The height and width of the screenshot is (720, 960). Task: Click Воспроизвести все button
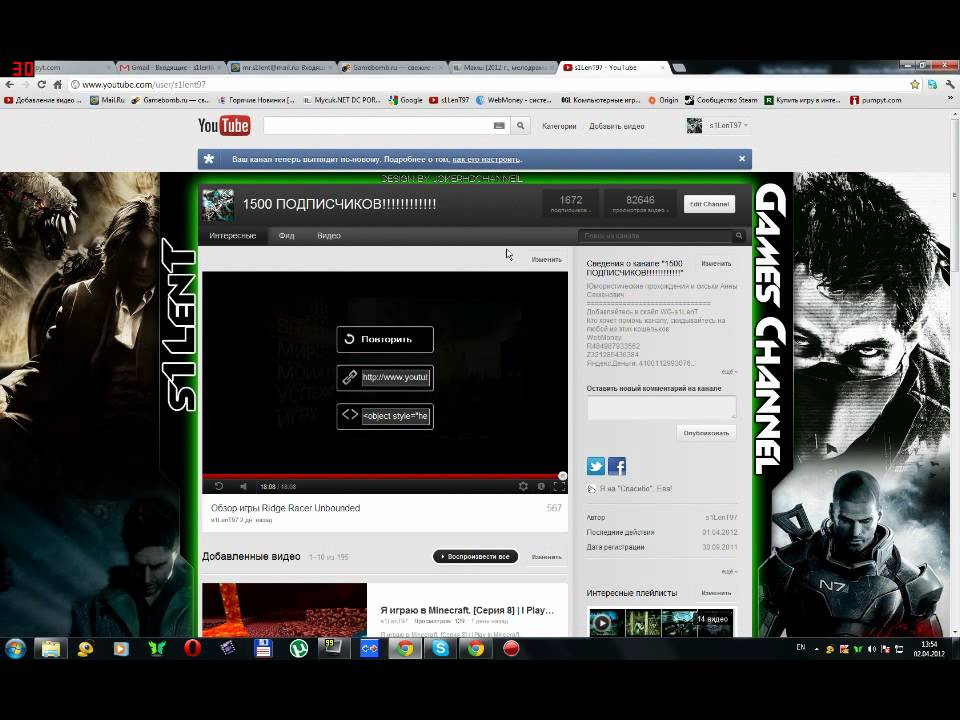[x=475, y=557]
